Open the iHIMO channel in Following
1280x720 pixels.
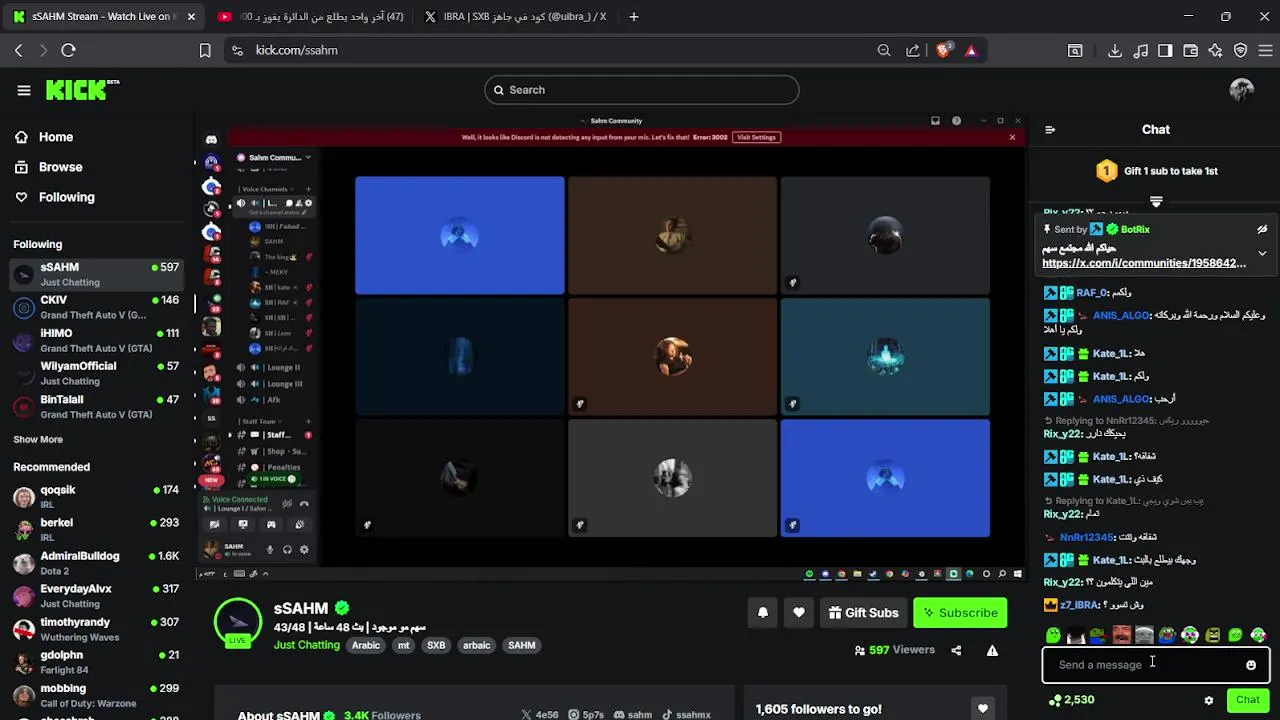[x=97, y=340]
